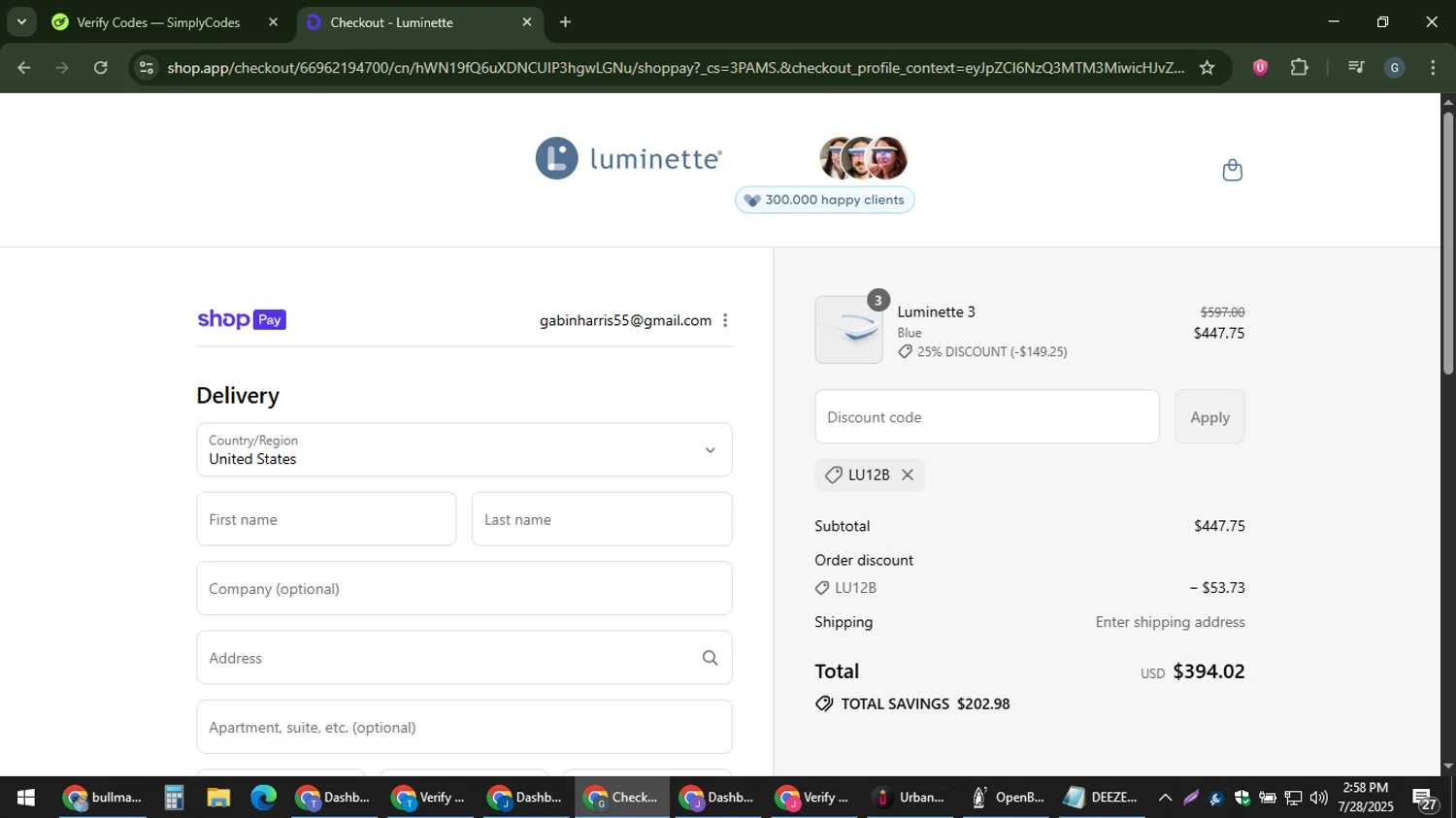Open the bullma Chrome taskbar window
The height and width of the screenshot is (818, 1456).
pyautogui.click(x=103, y=798)
